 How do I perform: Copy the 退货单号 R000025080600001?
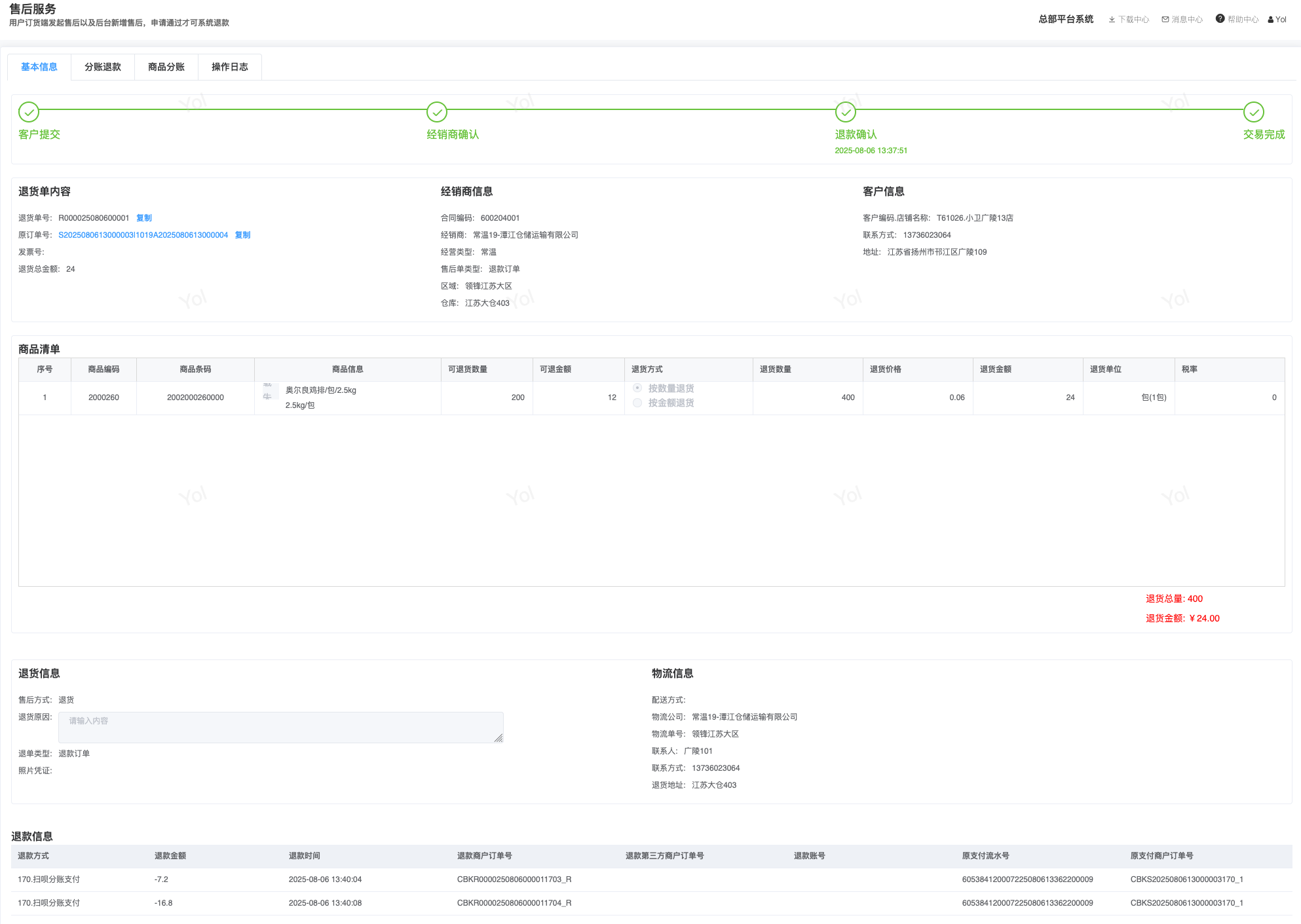coord(144,218)
